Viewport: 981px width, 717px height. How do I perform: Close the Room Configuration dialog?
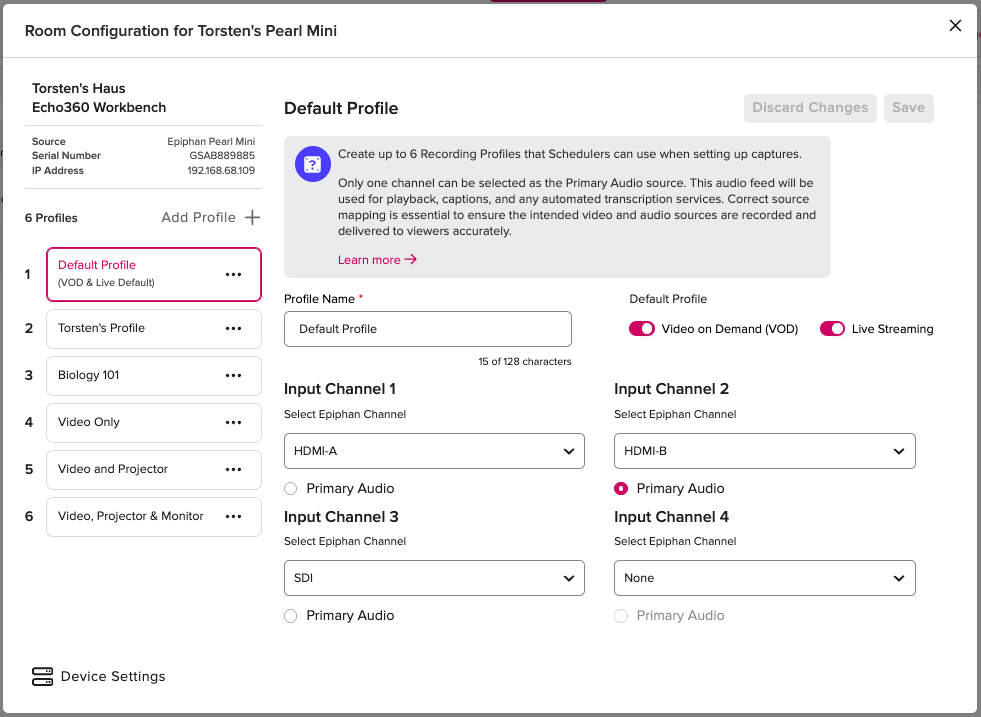955,26
